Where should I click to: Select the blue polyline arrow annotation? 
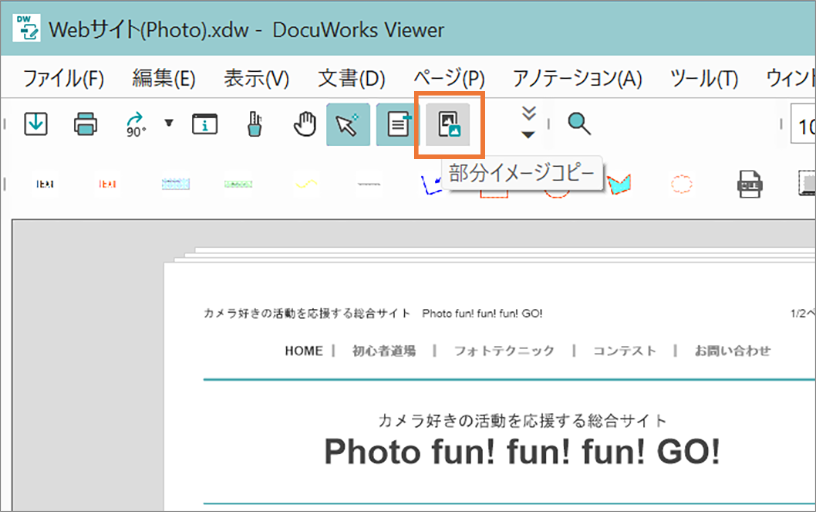point(430,185)
